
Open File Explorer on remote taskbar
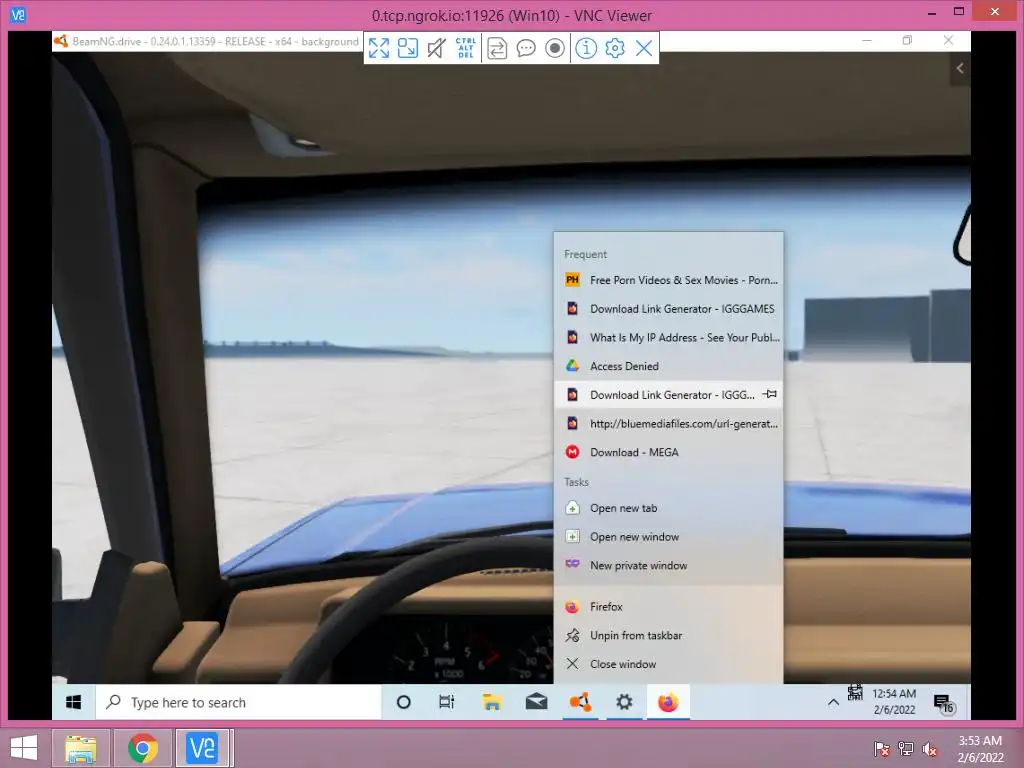[x=492, y=702]
